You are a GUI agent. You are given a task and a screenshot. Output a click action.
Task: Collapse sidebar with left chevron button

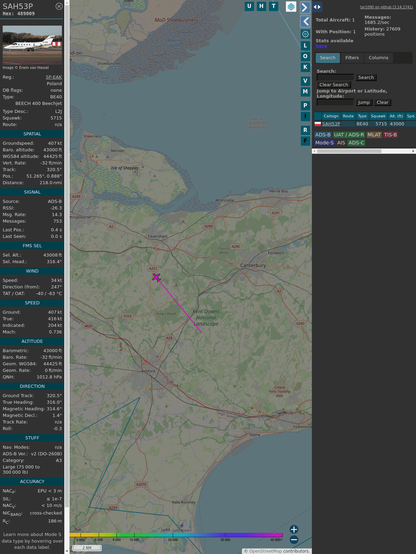[305, 21]
